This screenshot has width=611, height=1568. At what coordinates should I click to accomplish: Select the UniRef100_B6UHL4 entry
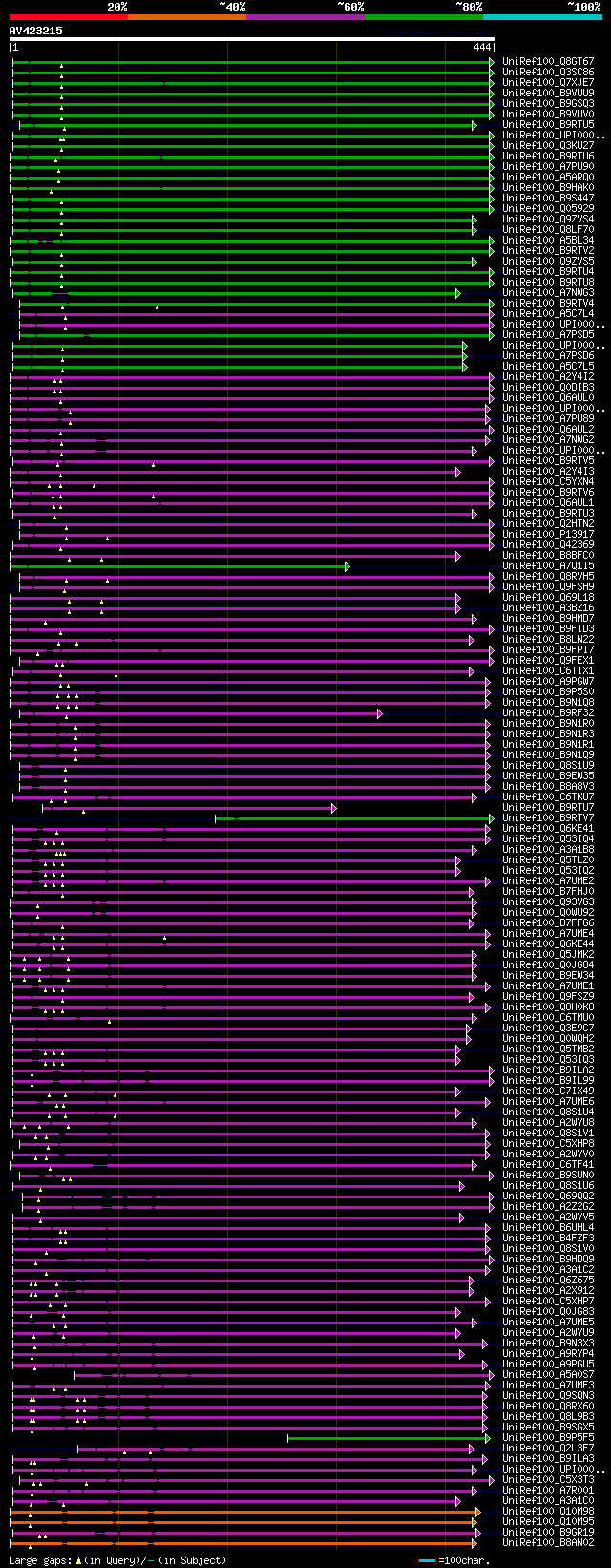[x=548, y=1228]
